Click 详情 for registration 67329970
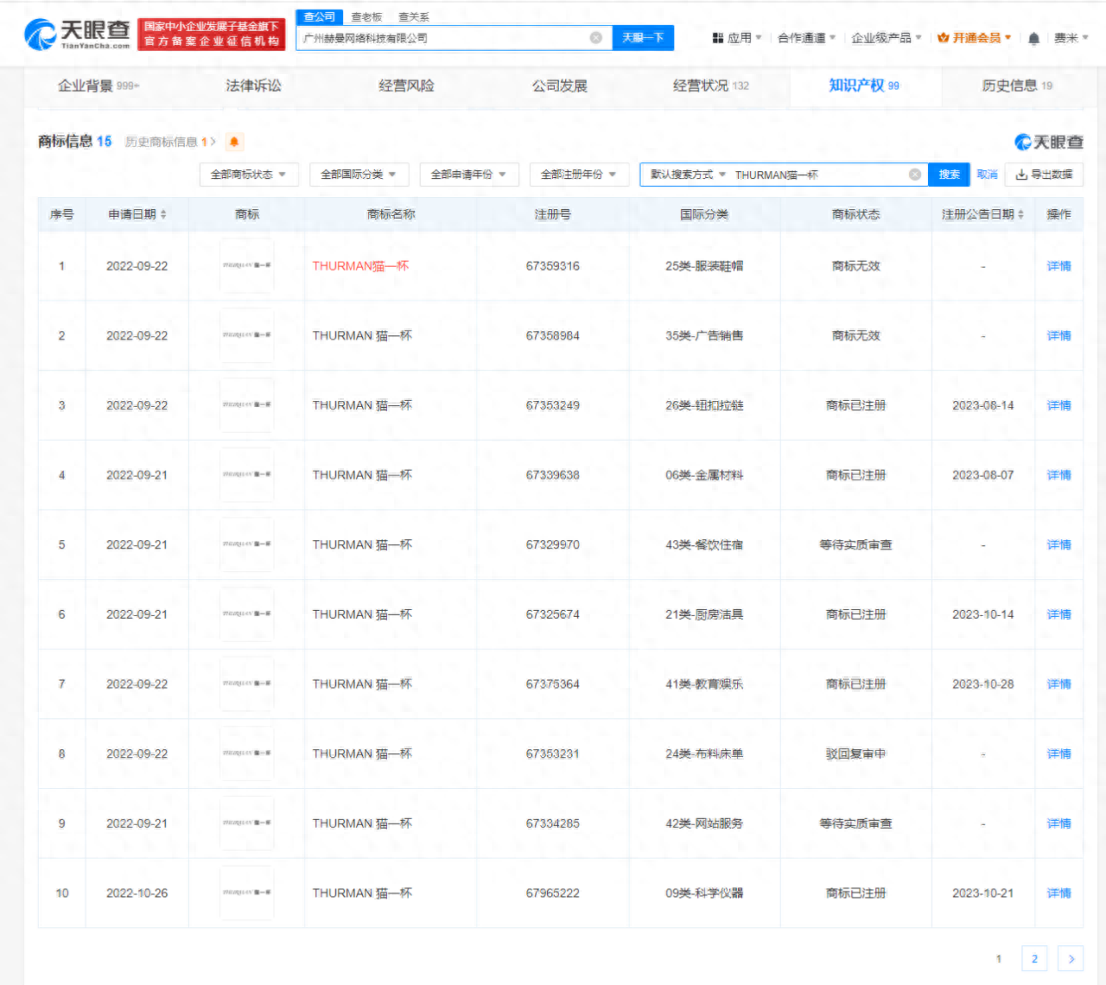This screenshot has width=1106, height=985. coord(1058,545)
